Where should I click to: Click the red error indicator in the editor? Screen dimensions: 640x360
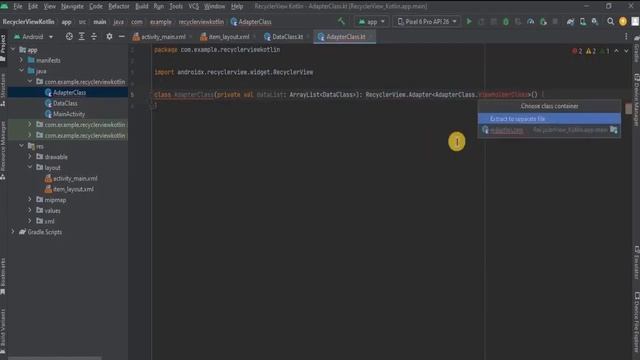click(577, 51)
